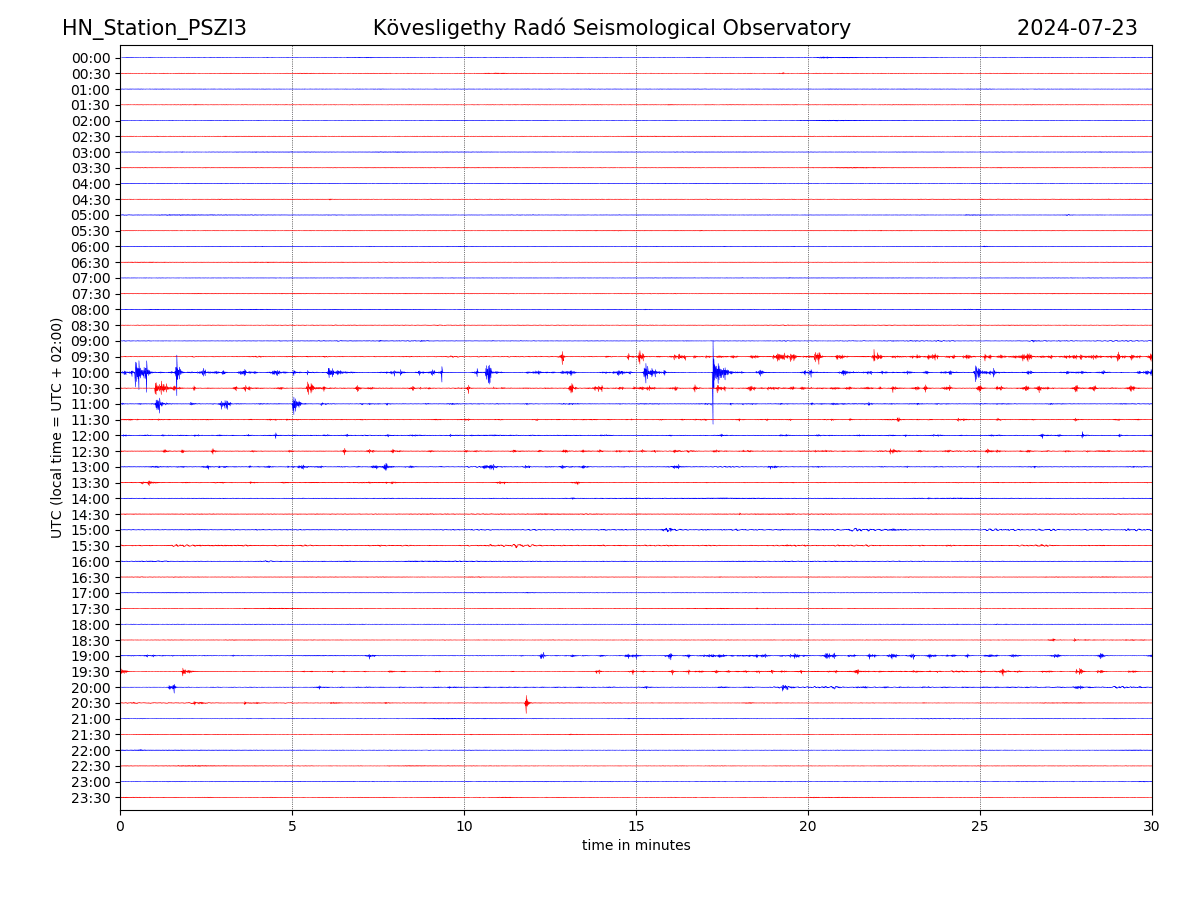Click the 12:00 row time label
The height and width of the screenshot is (900, 1200).
coord(90,436)
